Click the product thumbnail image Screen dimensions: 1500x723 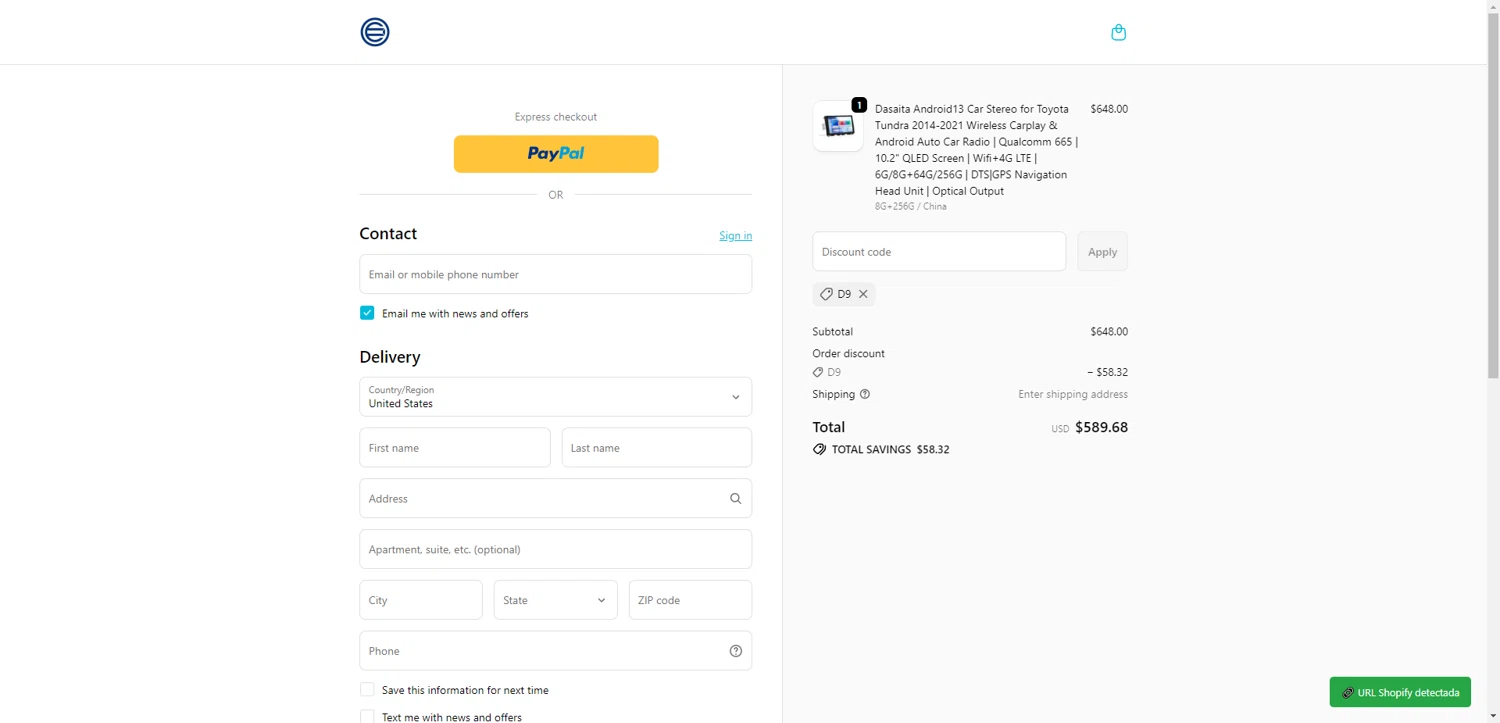tap(838, 126)
